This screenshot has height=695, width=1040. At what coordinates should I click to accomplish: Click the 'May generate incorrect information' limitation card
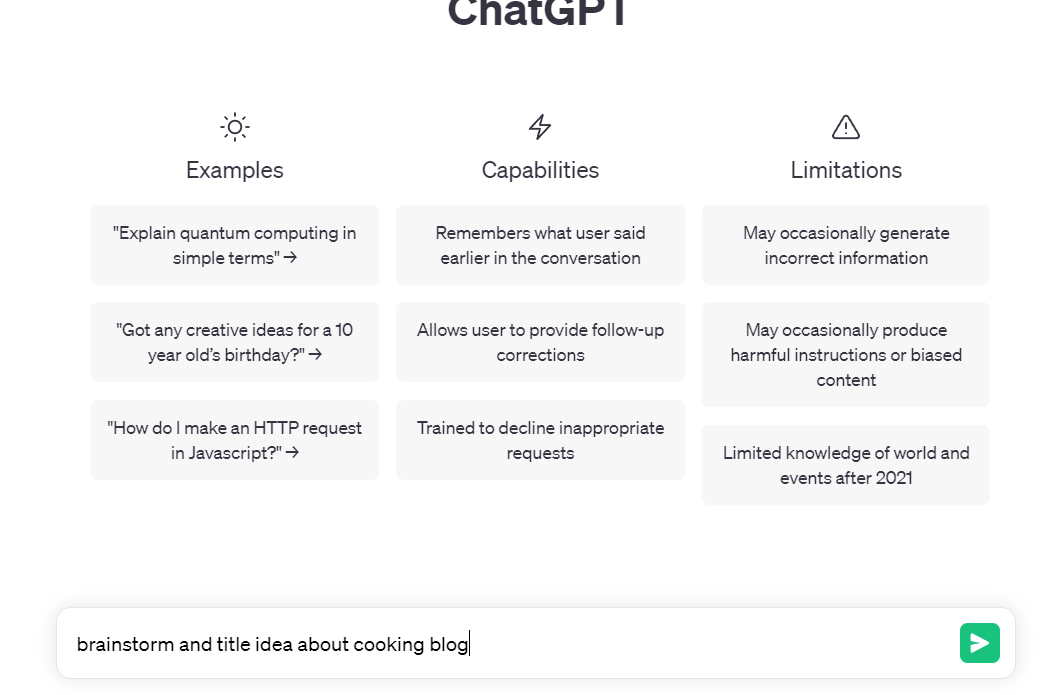845,244
